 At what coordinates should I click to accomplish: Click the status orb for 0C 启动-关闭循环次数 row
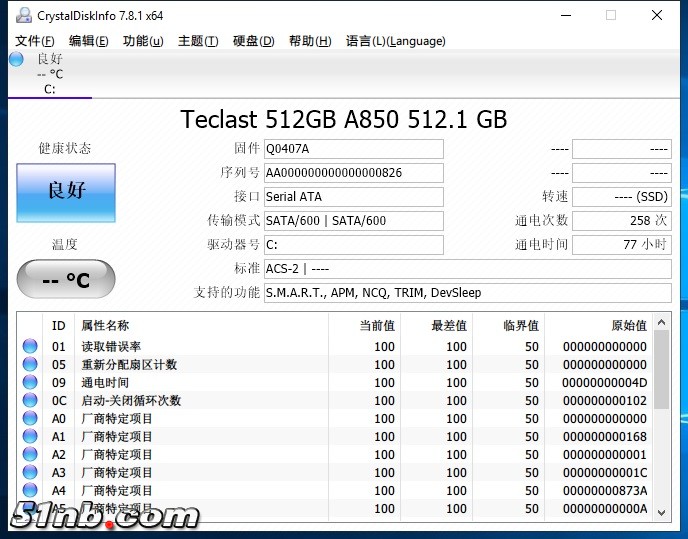click(30, 401)
